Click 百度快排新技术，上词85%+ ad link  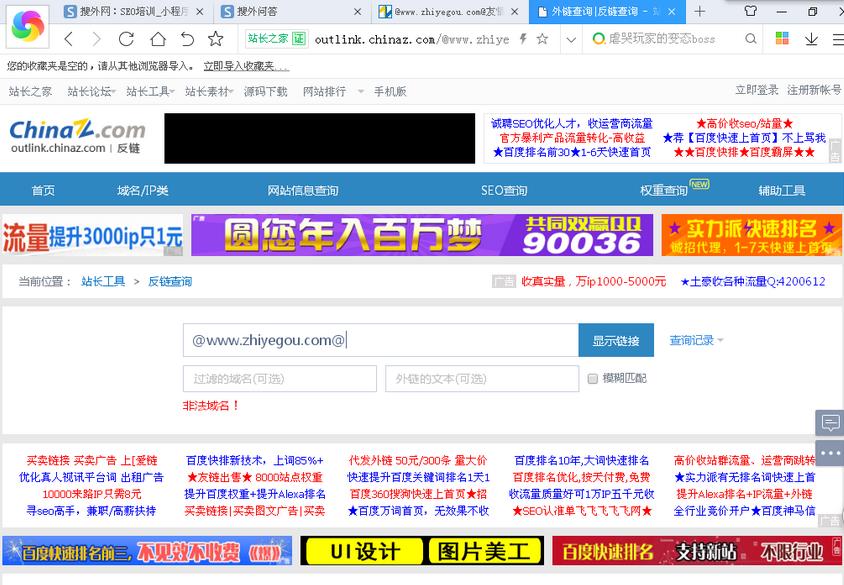pos(255,460)
